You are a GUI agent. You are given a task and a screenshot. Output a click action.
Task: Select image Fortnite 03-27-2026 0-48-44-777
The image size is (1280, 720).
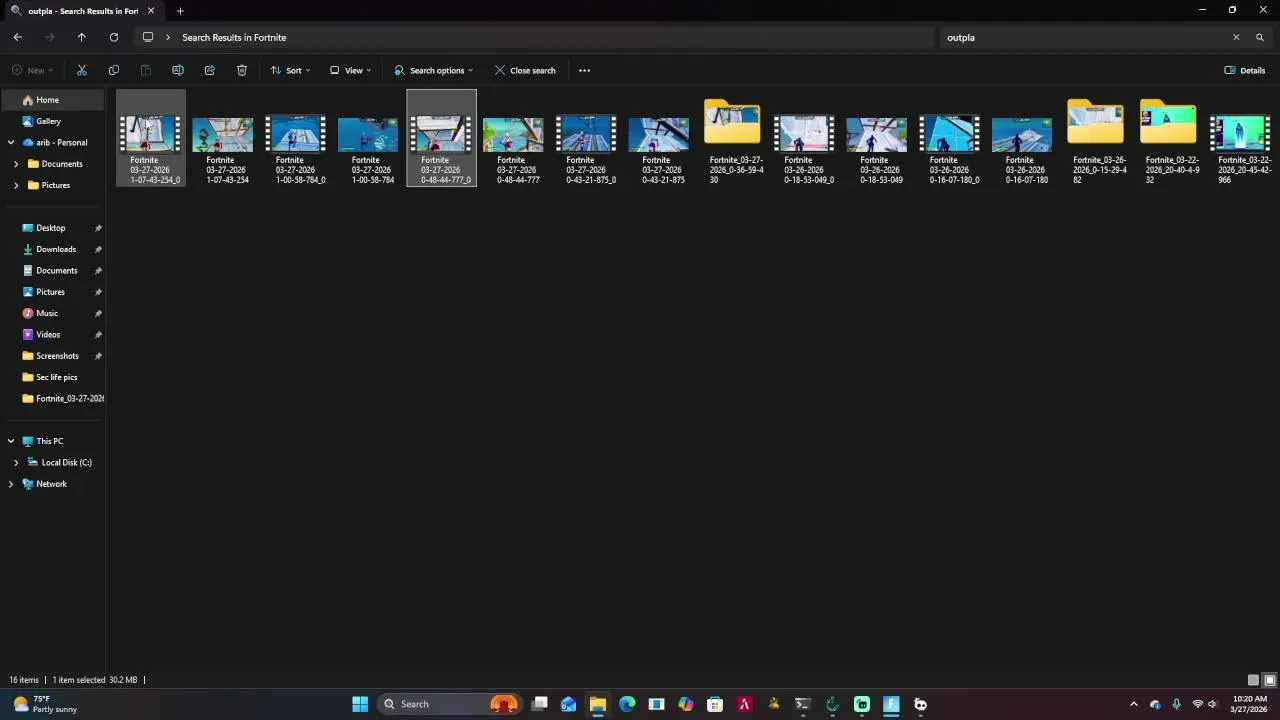point(513,138)
